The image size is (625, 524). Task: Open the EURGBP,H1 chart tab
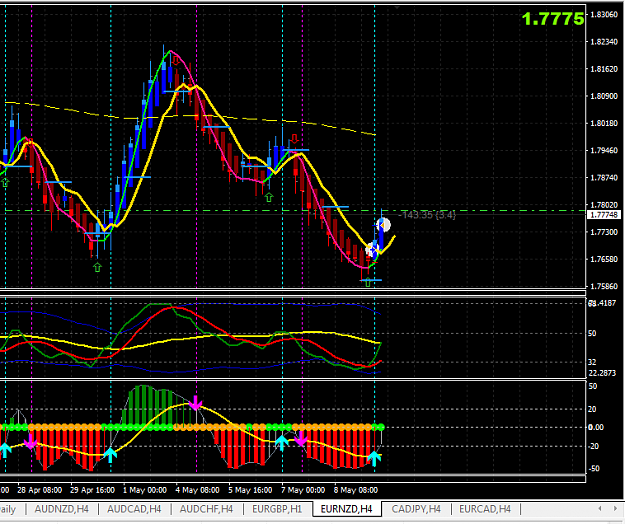pyautogui.click(x=277, y=509)
